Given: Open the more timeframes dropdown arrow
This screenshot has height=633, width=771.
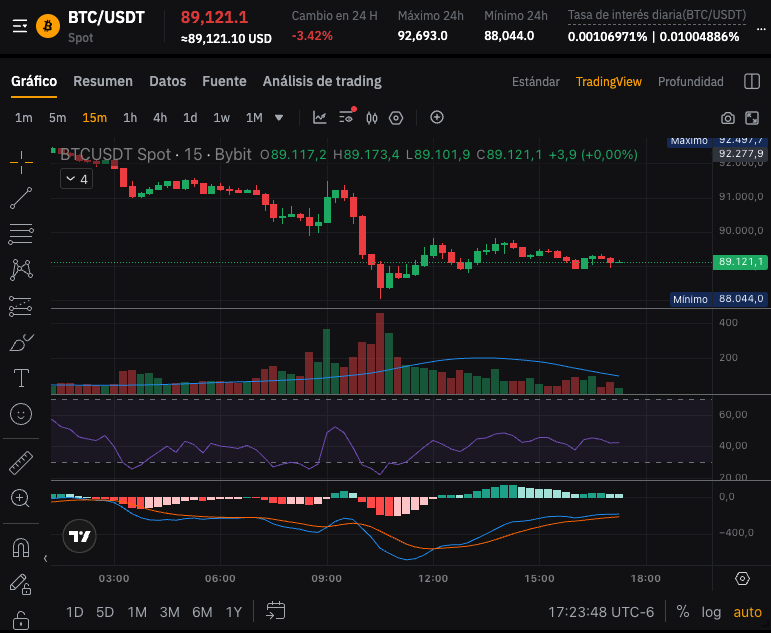Looking at the screenshot, I should [279, 118].
